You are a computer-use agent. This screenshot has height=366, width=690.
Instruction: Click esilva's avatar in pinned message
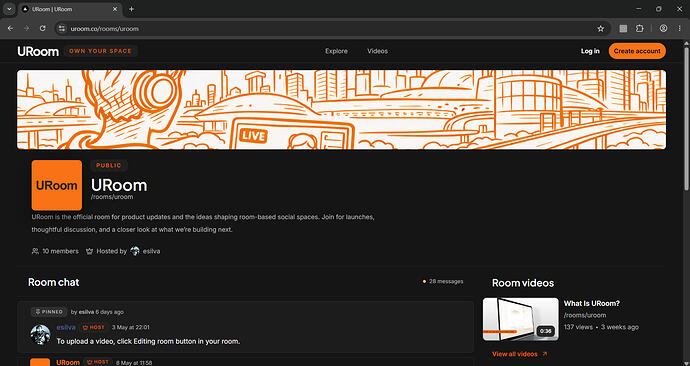tap(40, 335)
